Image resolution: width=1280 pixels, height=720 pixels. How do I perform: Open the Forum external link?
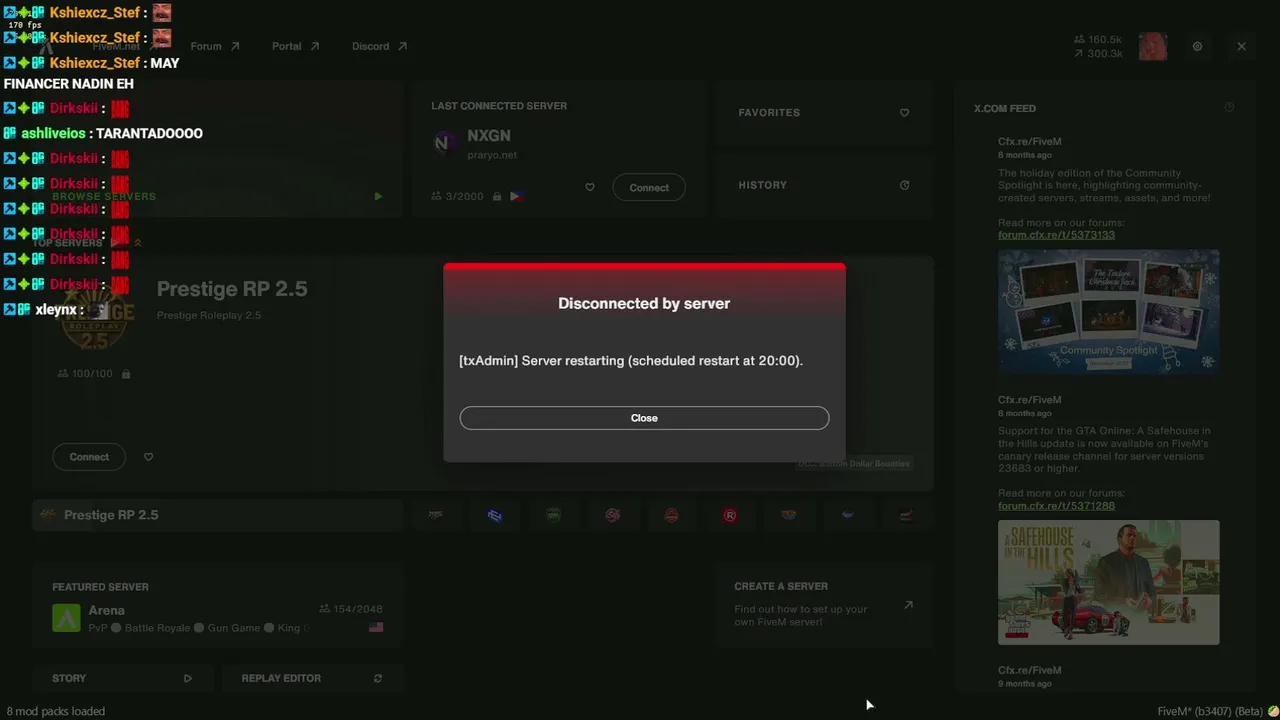coord(215,46)
